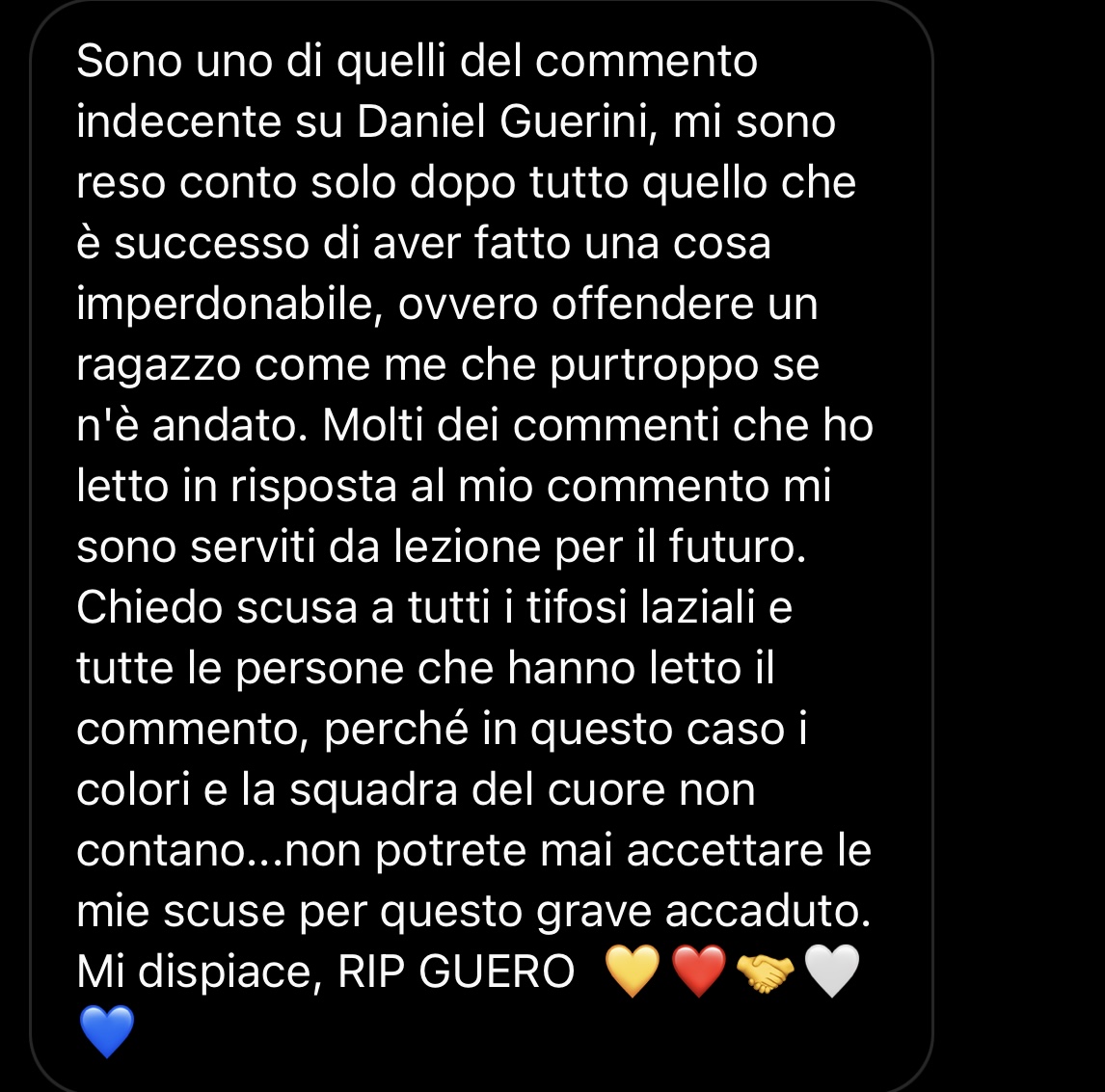The height and width of the screenshot is (1092, 1105).
Task: Tap the red heart emoji
Action: click(699, 972)
